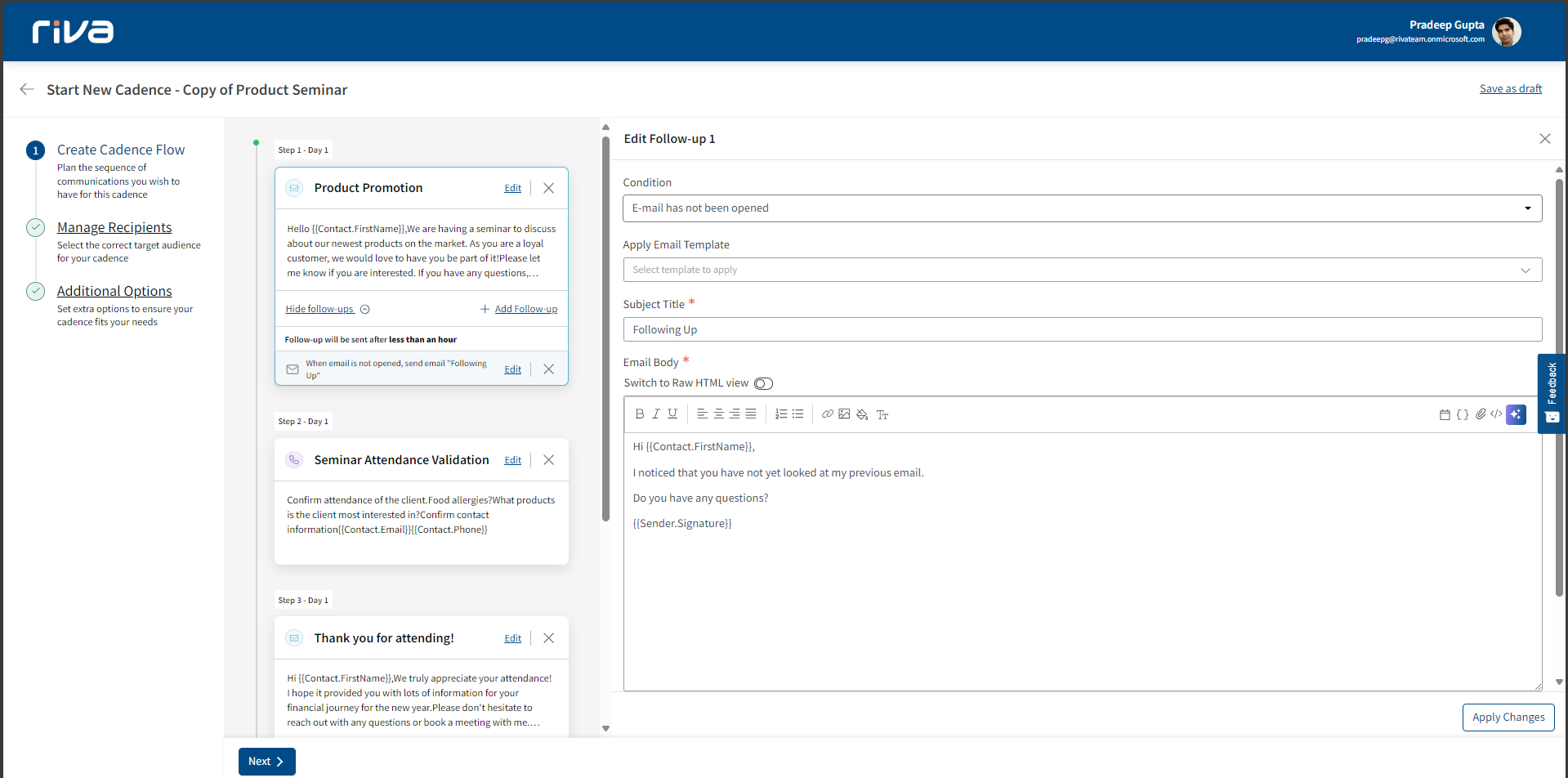The width and height of the screenshot is (1568, 778).
Task: Open Additional Options step
Action: [x=114, y=291]
